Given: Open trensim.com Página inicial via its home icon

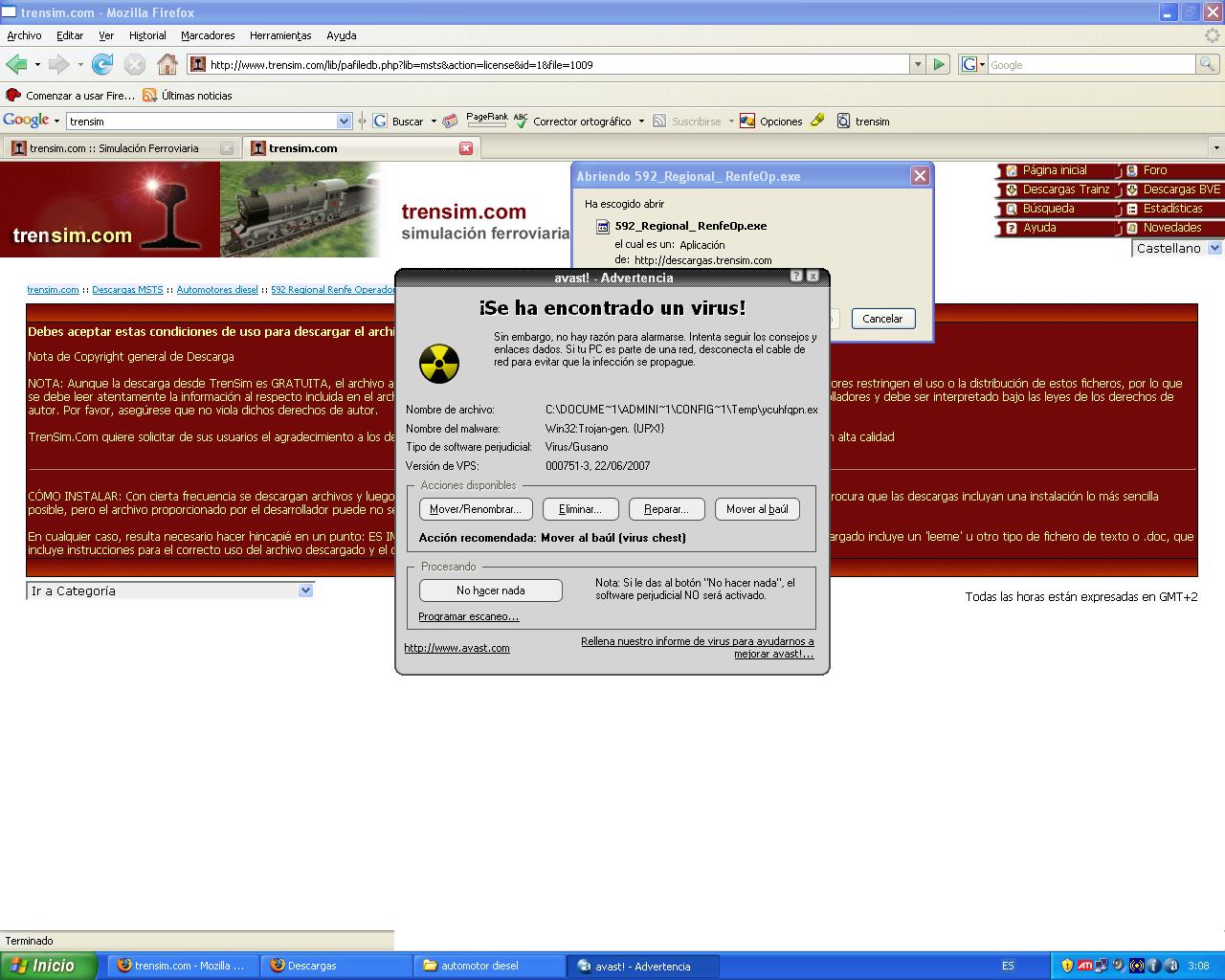Looking at the screenshot, I should click(1011, 170).
